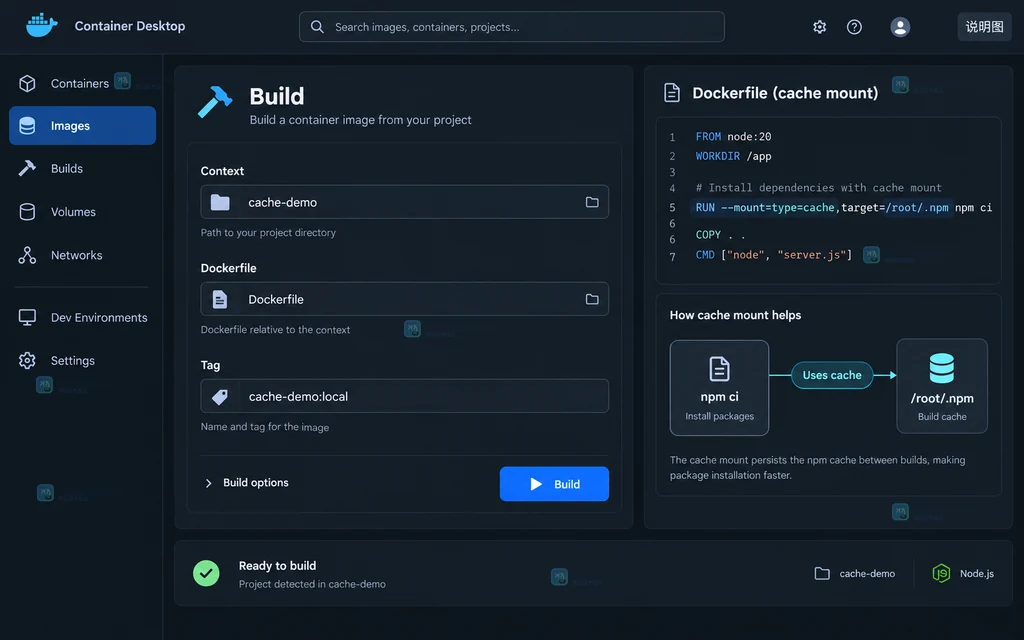Viewport: 1024px width, 640px height.
Task: Click the Tag field cache-demo:local
Action: point(405,396)
